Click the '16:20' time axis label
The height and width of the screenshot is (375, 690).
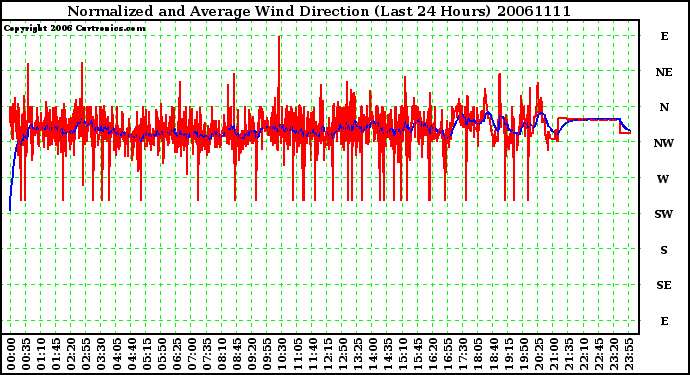pyautogui.click(x=433, y=354)
